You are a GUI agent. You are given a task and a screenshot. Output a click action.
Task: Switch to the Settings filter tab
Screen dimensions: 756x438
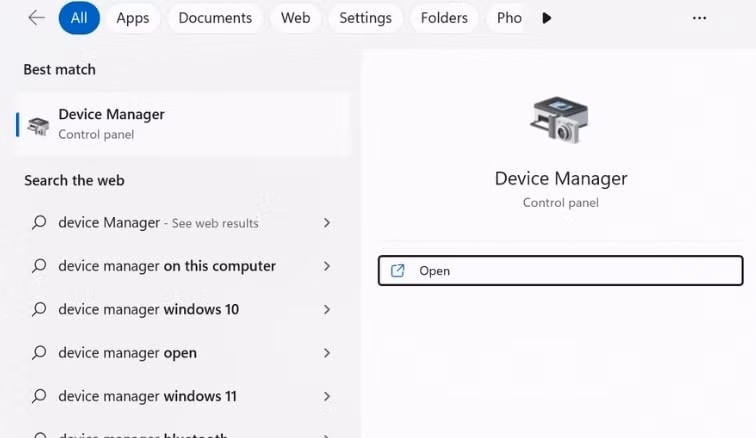365,18
